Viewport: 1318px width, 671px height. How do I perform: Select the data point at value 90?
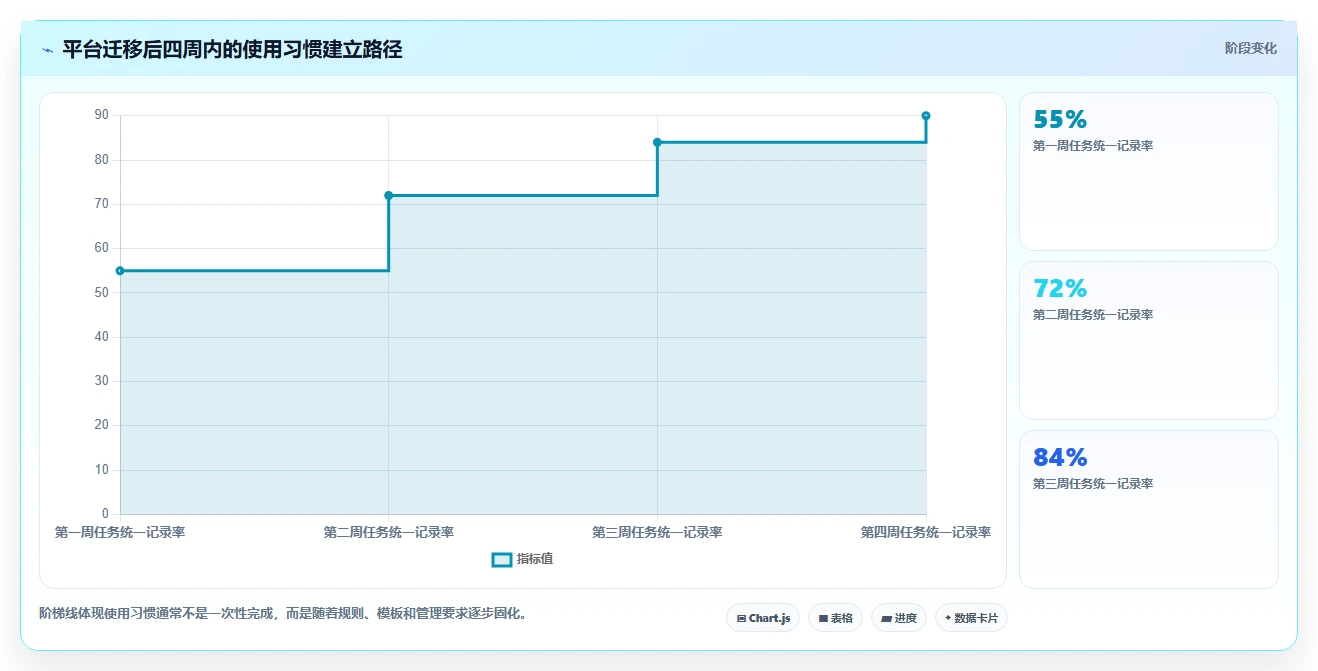926,116
